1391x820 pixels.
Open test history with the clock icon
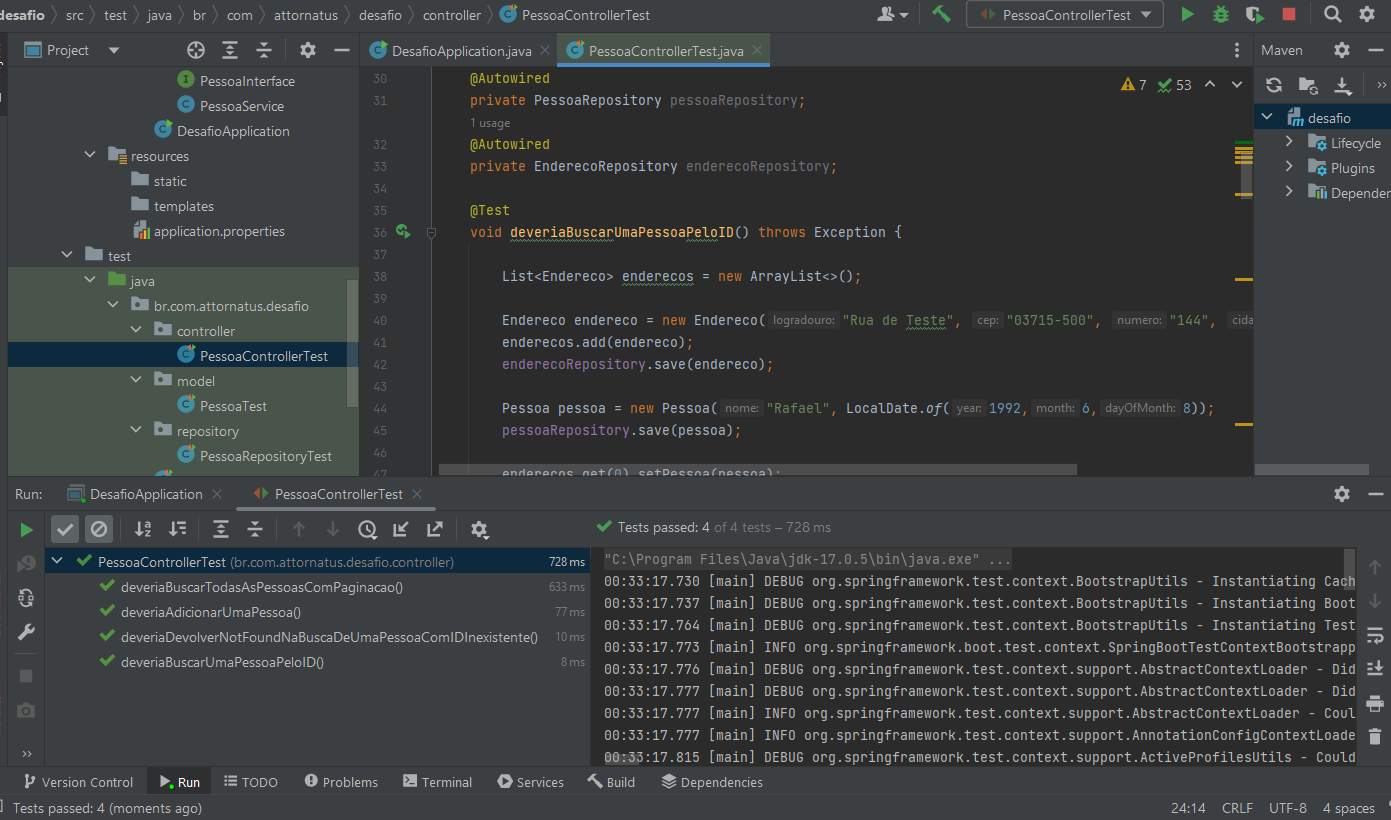pyautogui.click(x=367, y=529)
